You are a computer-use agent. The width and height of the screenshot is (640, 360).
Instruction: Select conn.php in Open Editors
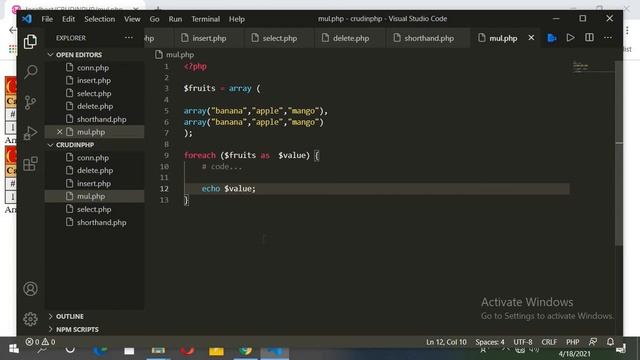click(x=93, y=68)
